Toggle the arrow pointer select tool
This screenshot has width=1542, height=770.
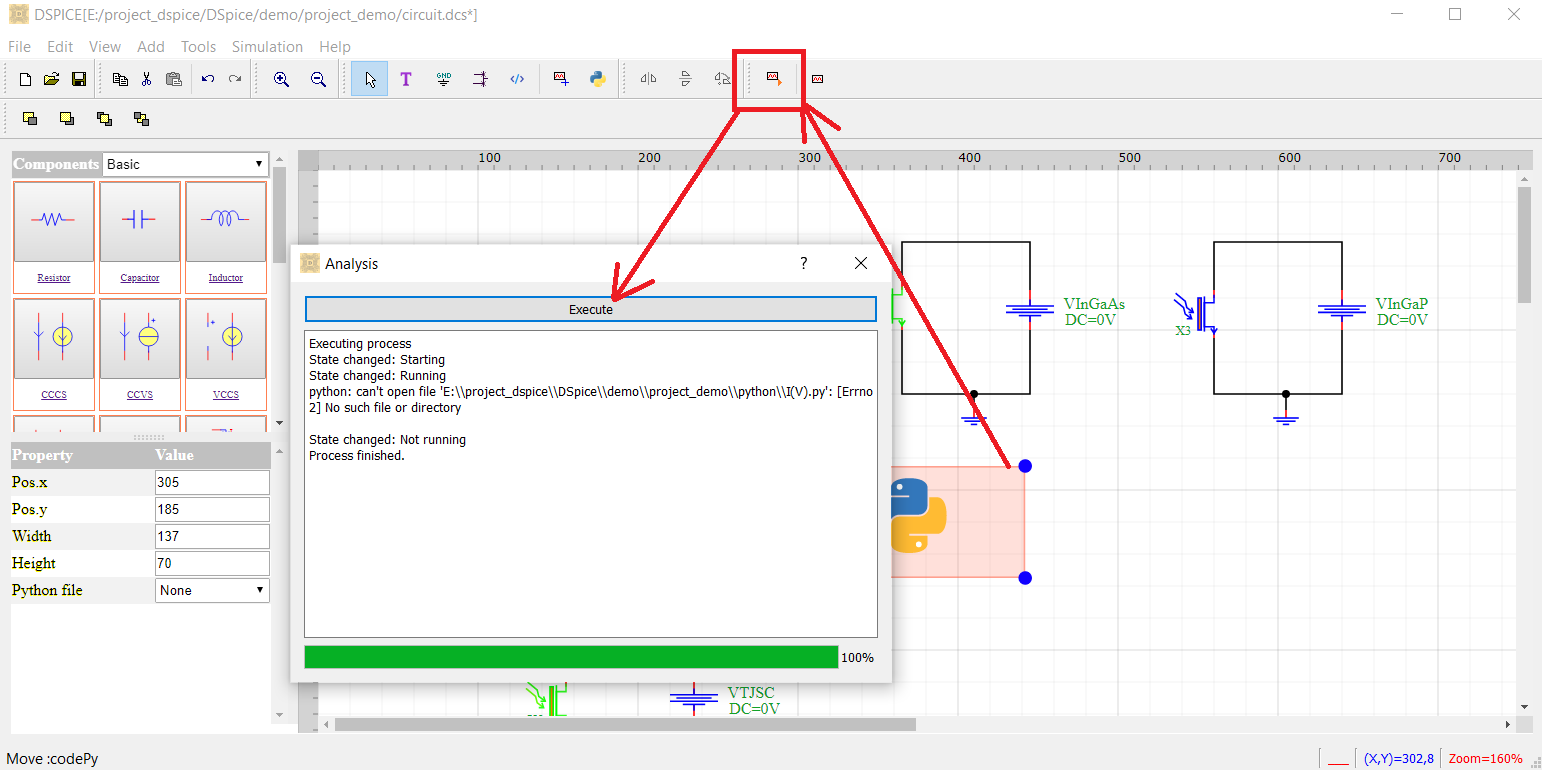click(370, 79)
